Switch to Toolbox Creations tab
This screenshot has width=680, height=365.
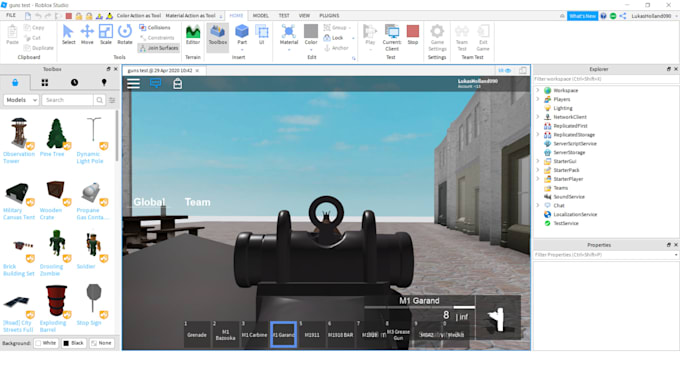[x=104, y=82]
